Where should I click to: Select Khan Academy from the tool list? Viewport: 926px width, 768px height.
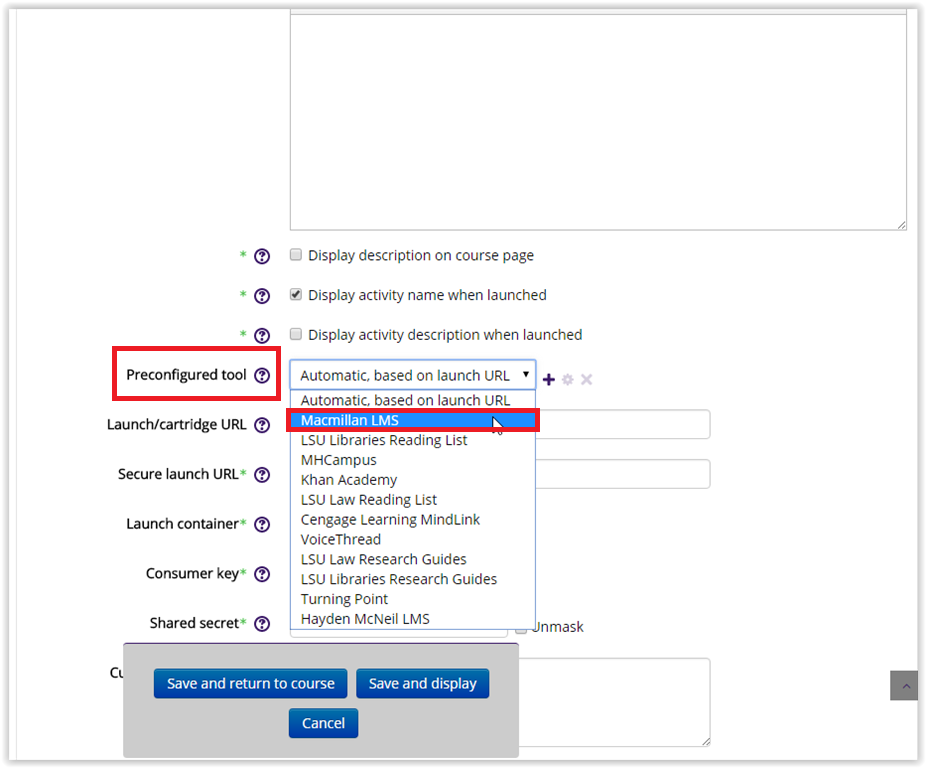click(x=413, y=480)
